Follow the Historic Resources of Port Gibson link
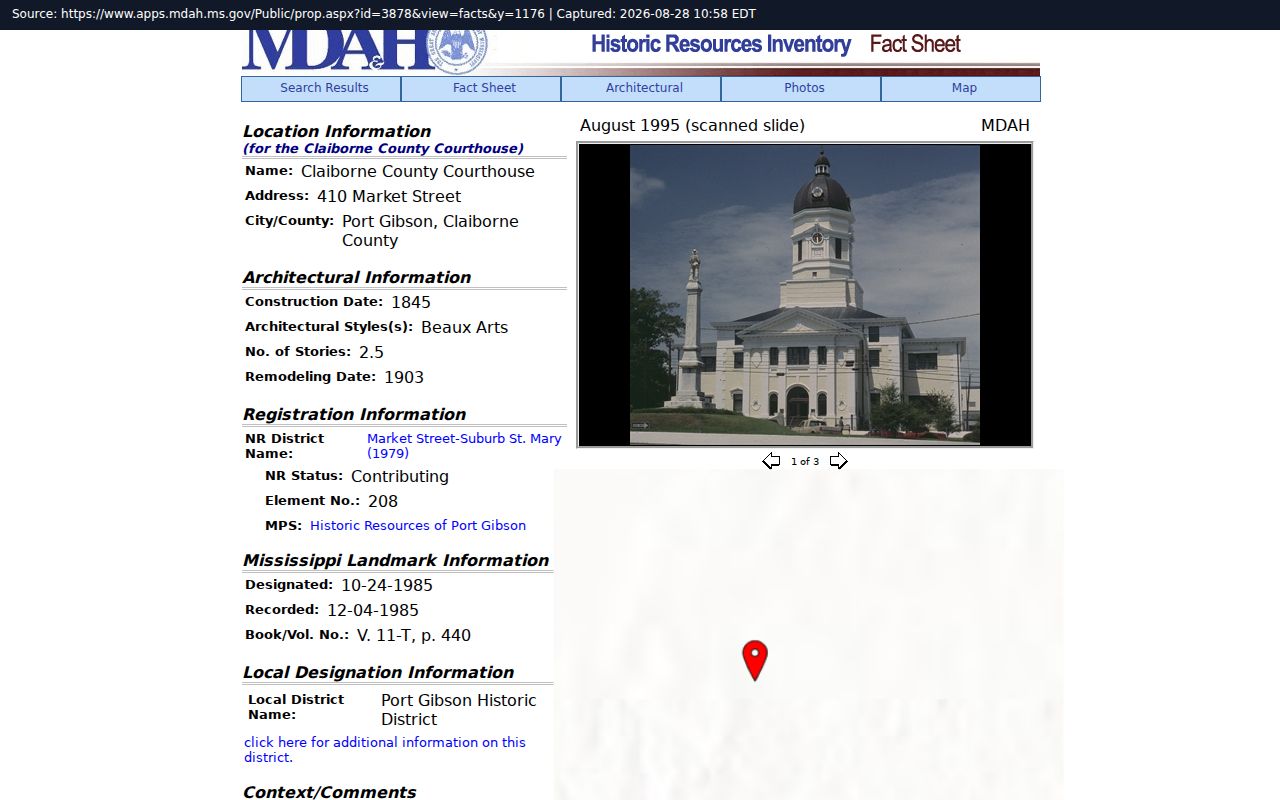The height and width of the screenshot is (800, 1280). [418, 526]
